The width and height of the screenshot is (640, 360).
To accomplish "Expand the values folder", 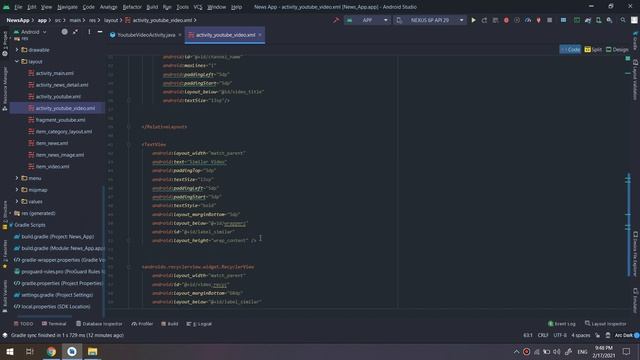I will tap(17, 202).
